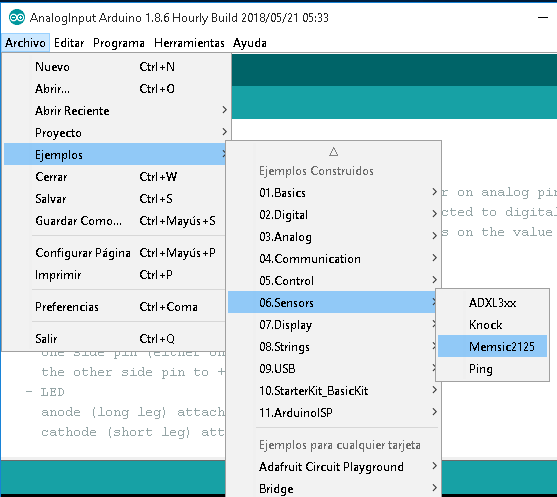Open the Programa menu
This screenshot has height=497, width=557.
119,43
